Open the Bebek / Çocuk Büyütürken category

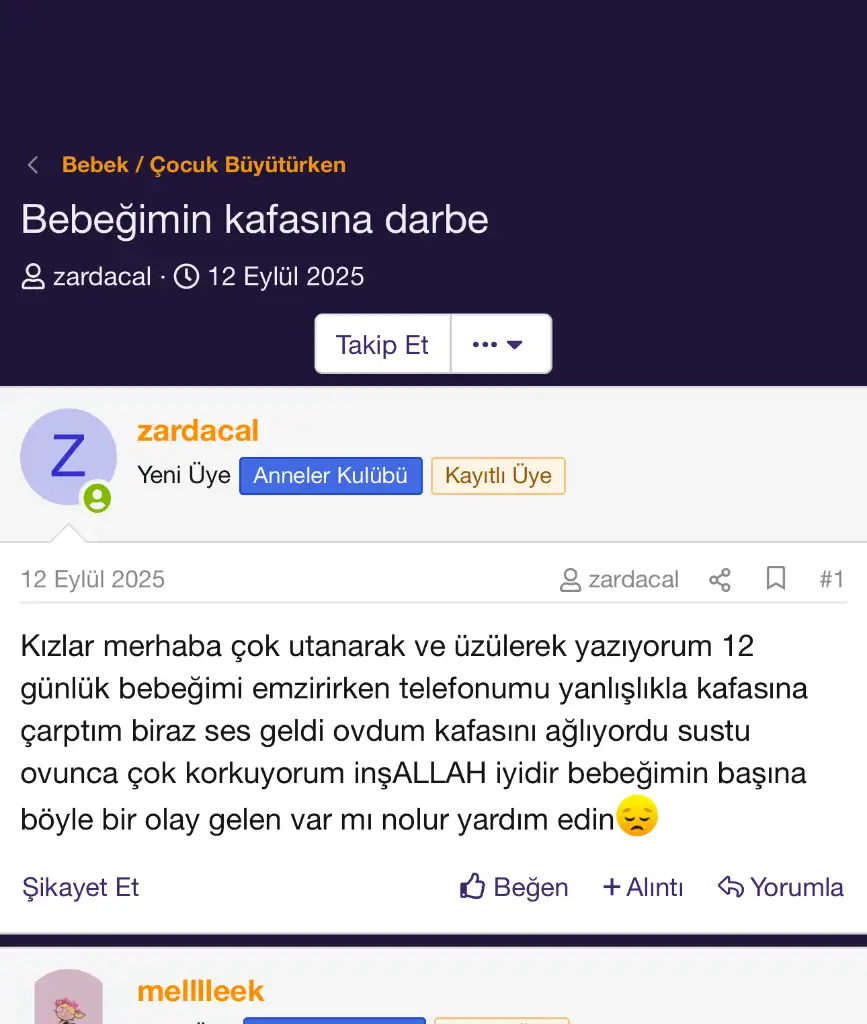(204, 165)
